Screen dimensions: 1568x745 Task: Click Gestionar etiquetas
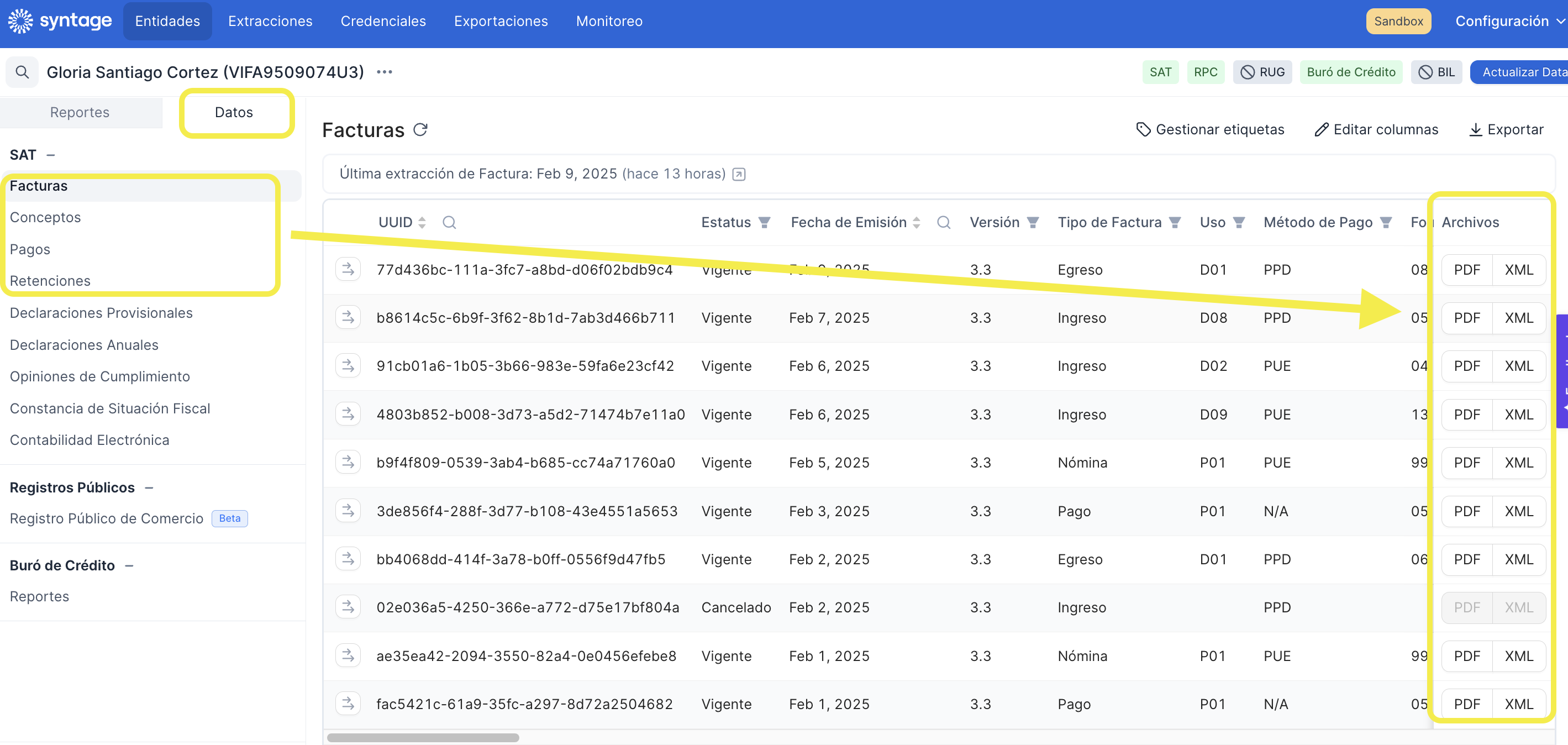tap(1210, 130)
